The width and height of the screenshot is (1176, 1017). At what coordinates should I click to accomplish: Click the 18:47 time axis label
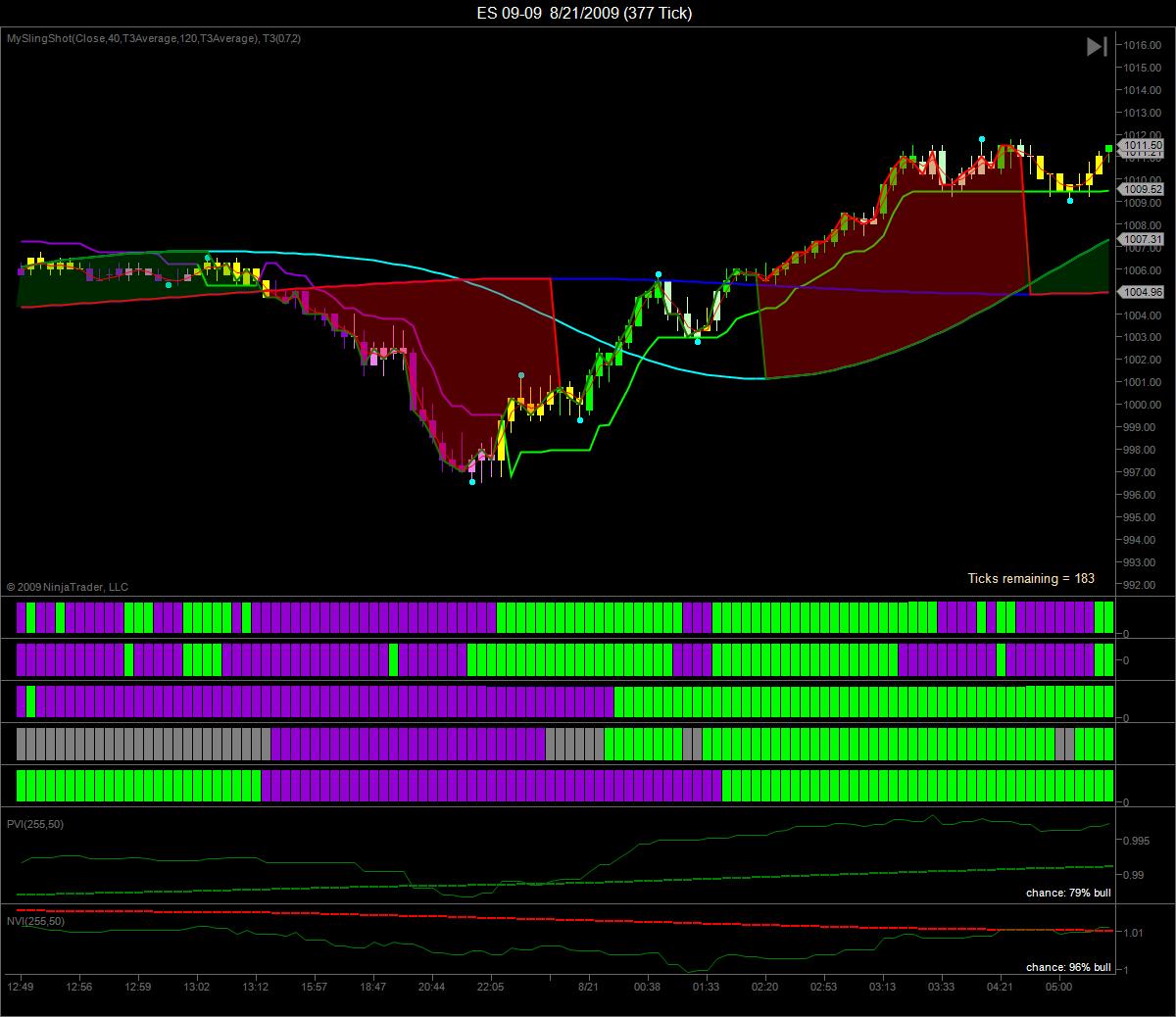click(x=373, y=987)
